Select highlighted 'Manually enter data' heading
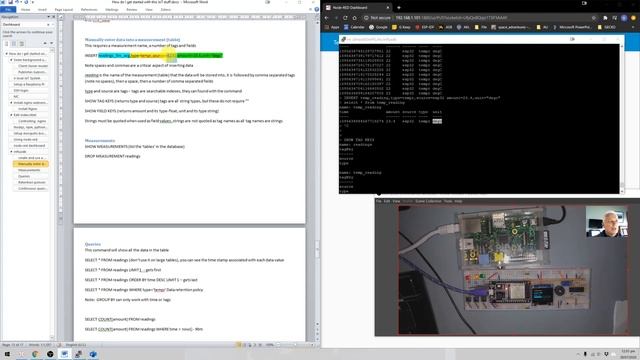 31,164
